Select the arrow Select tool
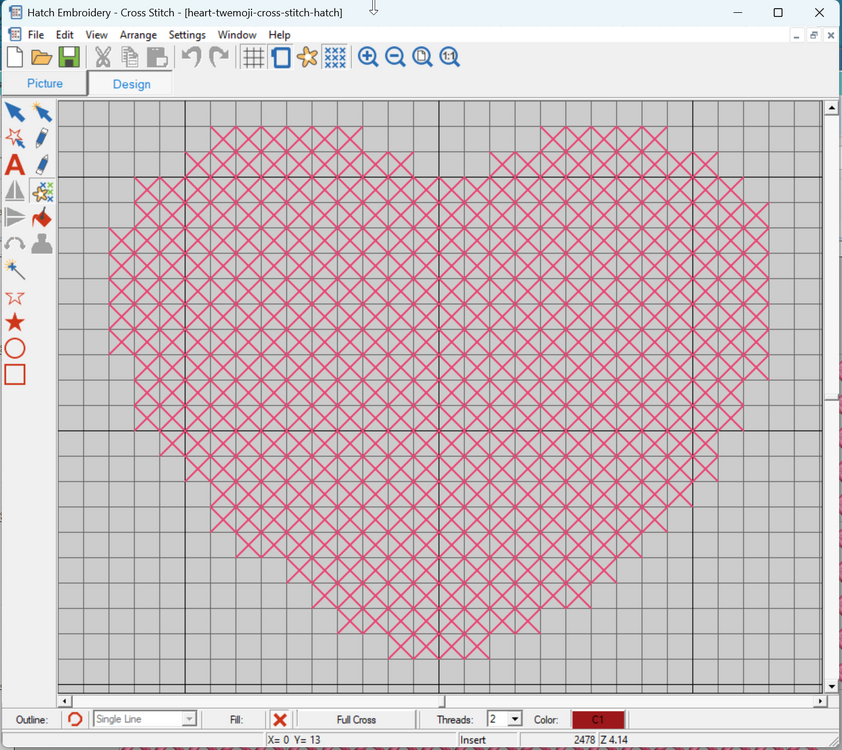This screenshot has height=750, width=842. 14,112
